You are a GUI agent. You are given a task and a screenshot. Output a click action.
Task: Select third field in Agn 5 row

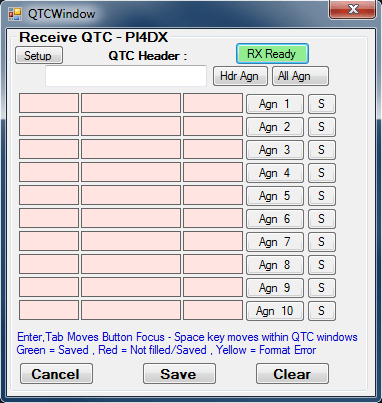(213, 195)
